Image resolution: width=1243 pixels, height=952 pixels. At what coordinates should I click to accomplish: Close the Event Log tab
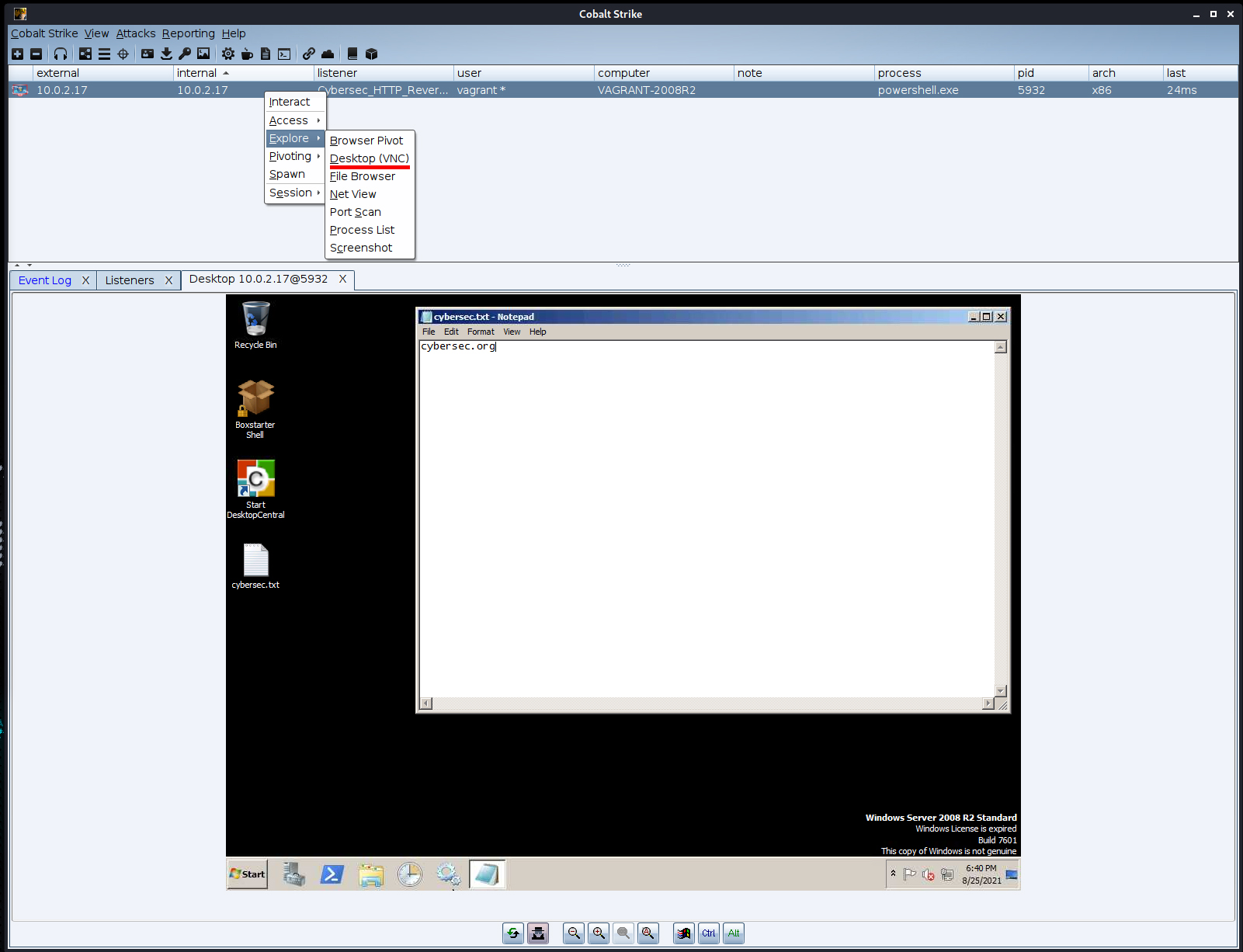click(85, 280)
